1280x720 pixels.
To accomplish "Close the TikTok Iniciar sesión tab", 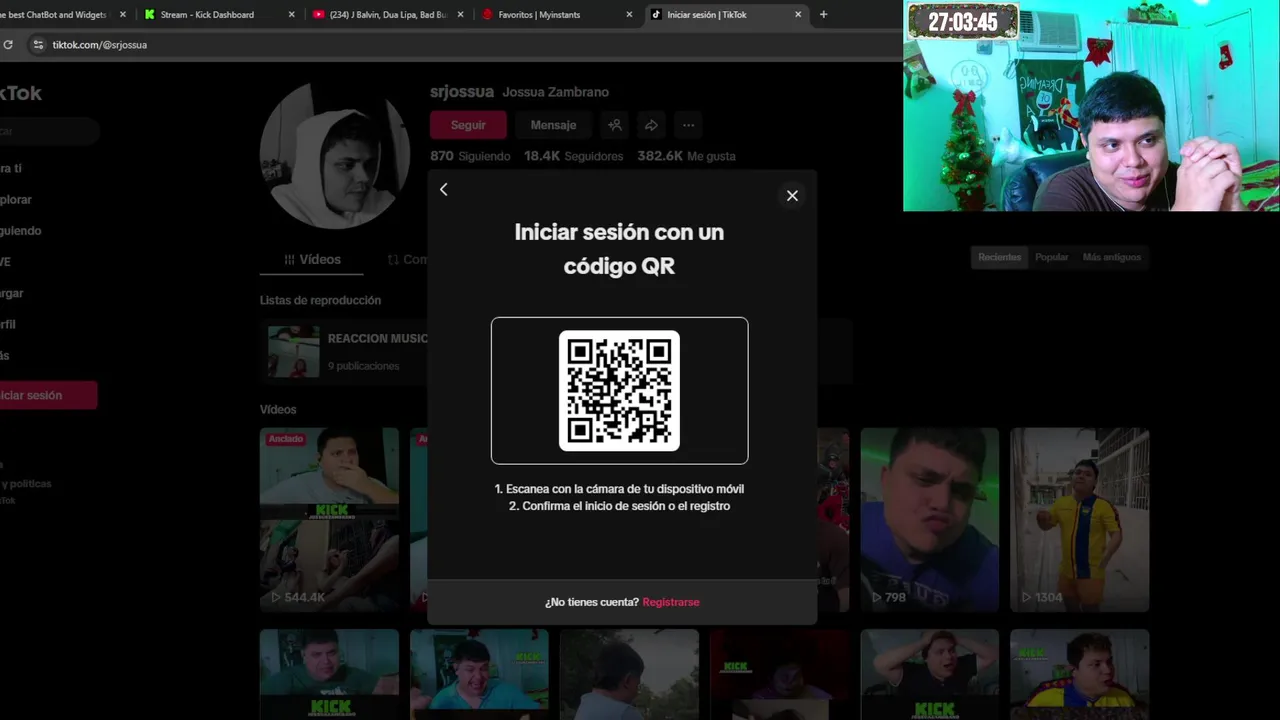I will coord(798,15).
